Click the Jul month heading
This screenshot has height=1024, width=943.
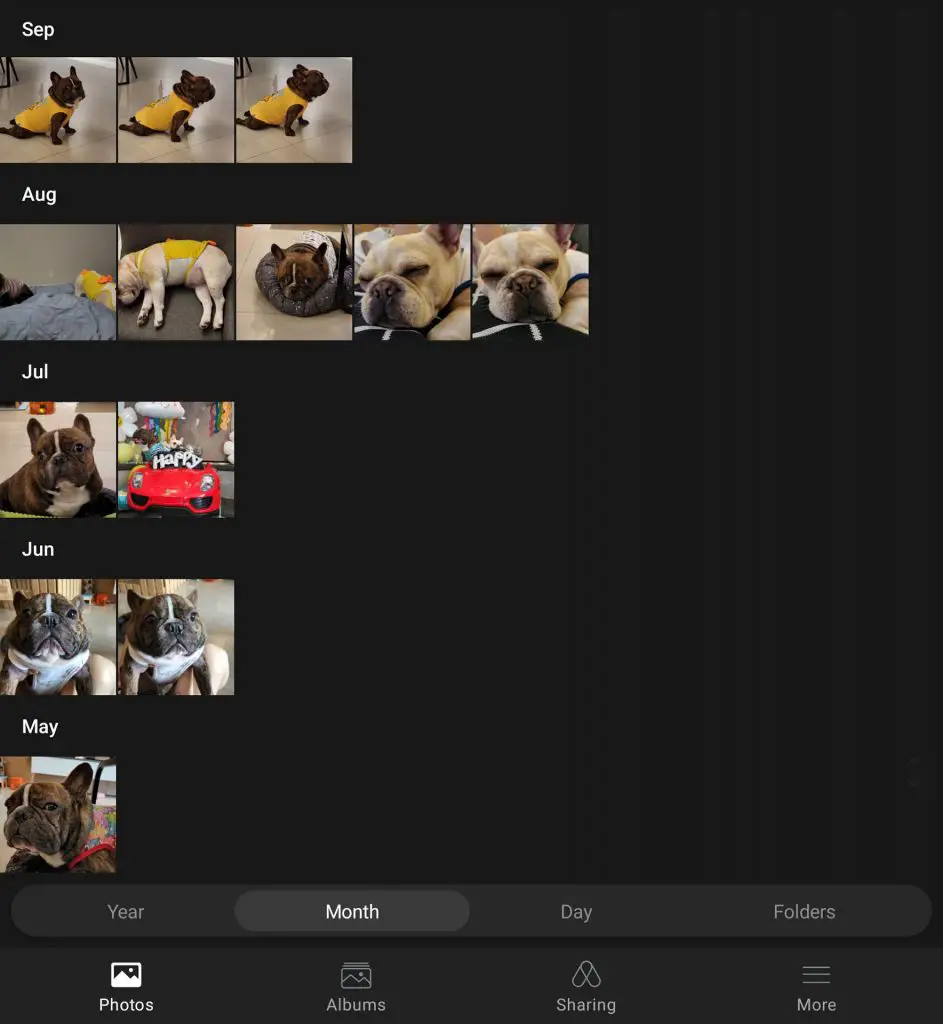point(35,372)
